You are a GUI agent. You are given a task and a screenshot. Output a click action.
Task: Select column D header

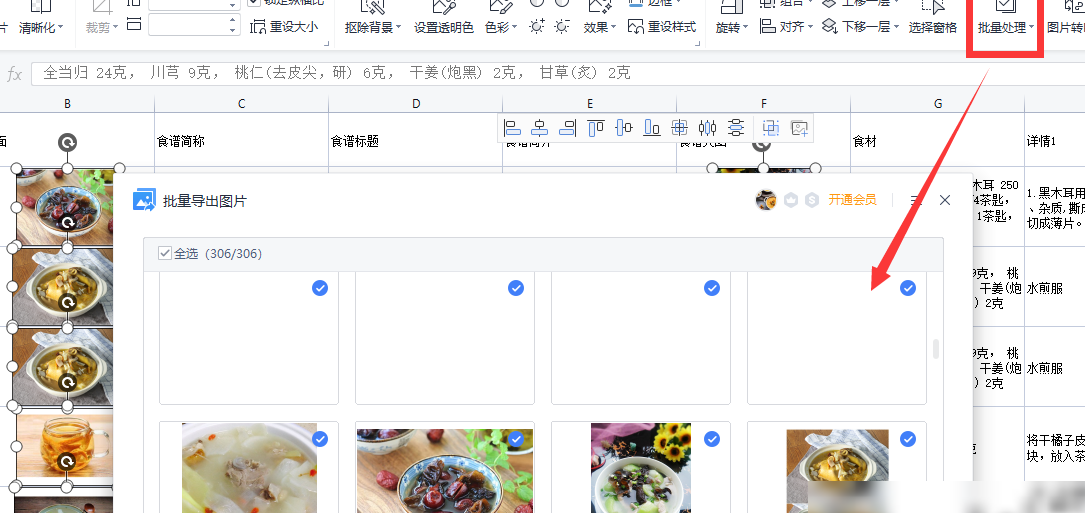[x=416, y=104]
